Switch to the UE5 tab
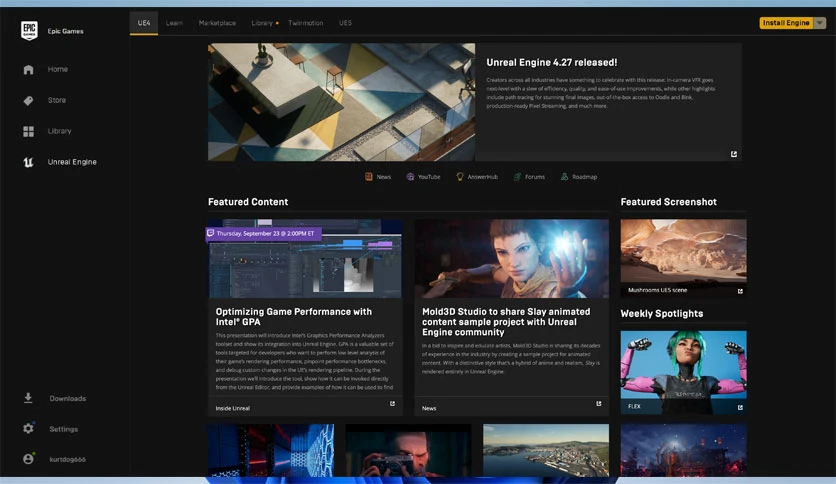 (x=345, y=23)
